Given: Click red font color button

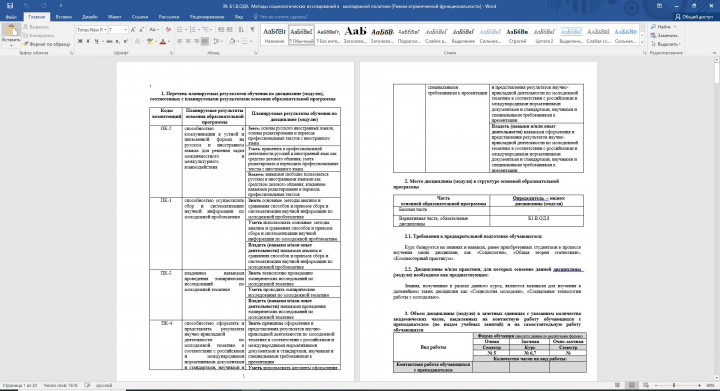Looking at the screenshot, I should [x=162, y=41].
